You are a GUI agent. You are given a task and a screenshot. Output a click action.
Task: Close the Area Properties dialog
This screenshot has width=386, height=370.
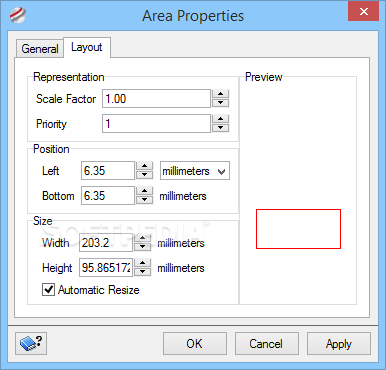(364, 12)
